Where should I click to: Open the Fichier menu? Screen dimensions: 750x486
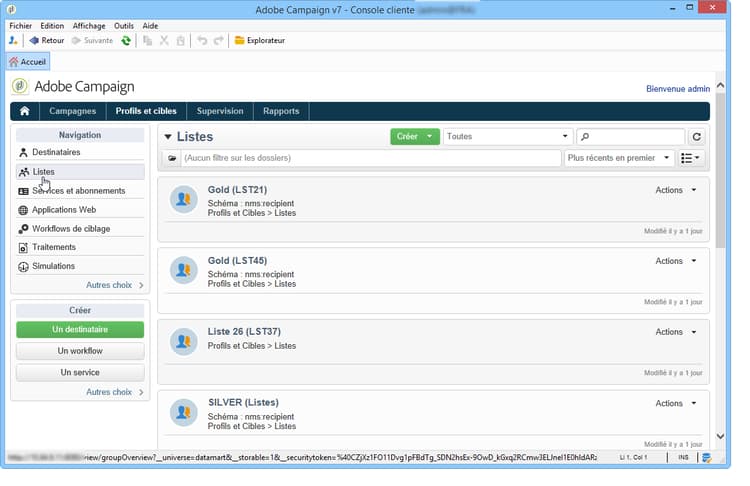click(x=21, y=26)
